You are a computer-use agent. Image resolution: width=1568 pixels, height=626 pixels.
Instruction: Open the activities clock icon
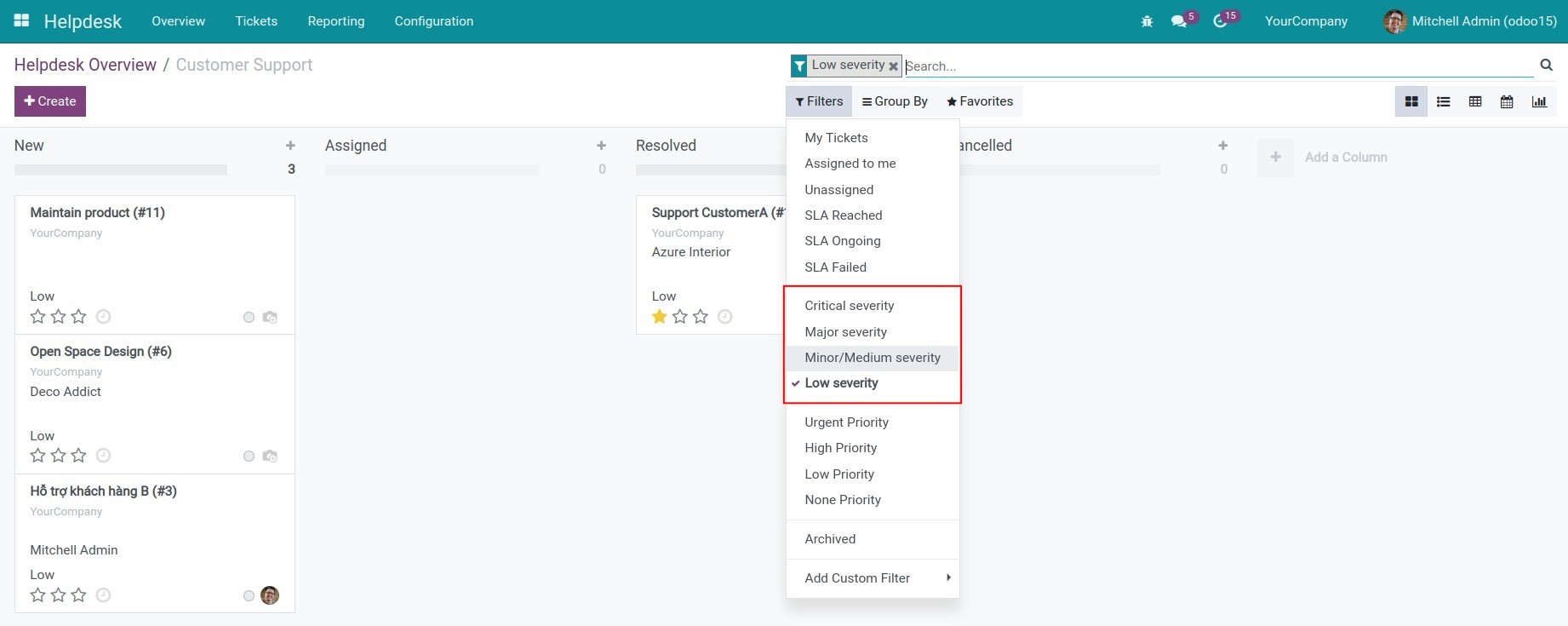pyautogui.click(x=1220, y=21)
